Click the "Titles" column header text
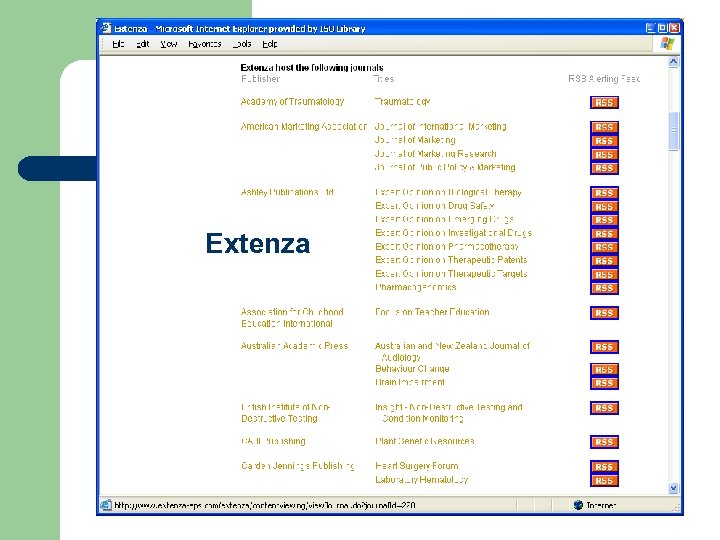This screenshot has width=720, height=540. click(x=383, y=79)
